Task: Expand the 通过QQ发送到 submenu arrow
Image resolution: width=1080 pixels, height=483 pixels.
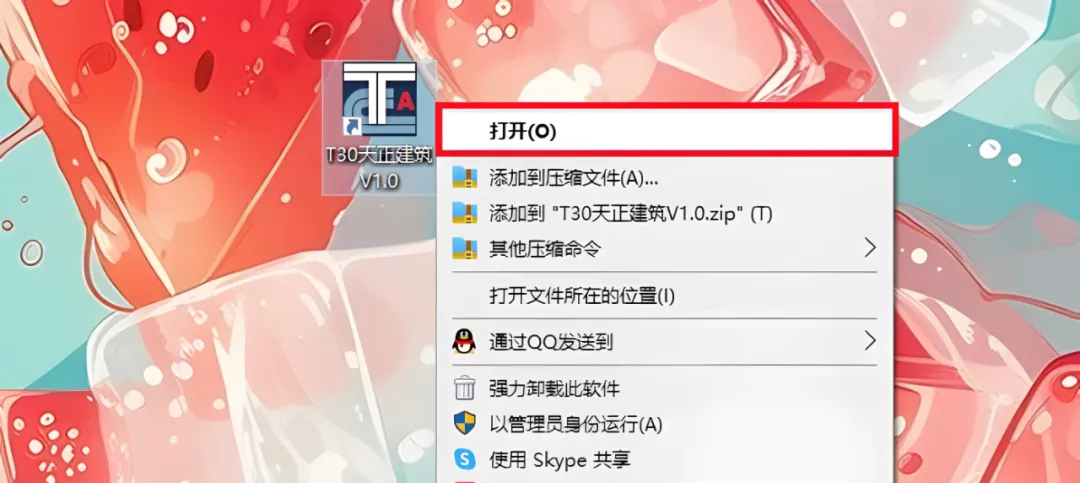Action: tap(870, 340)
